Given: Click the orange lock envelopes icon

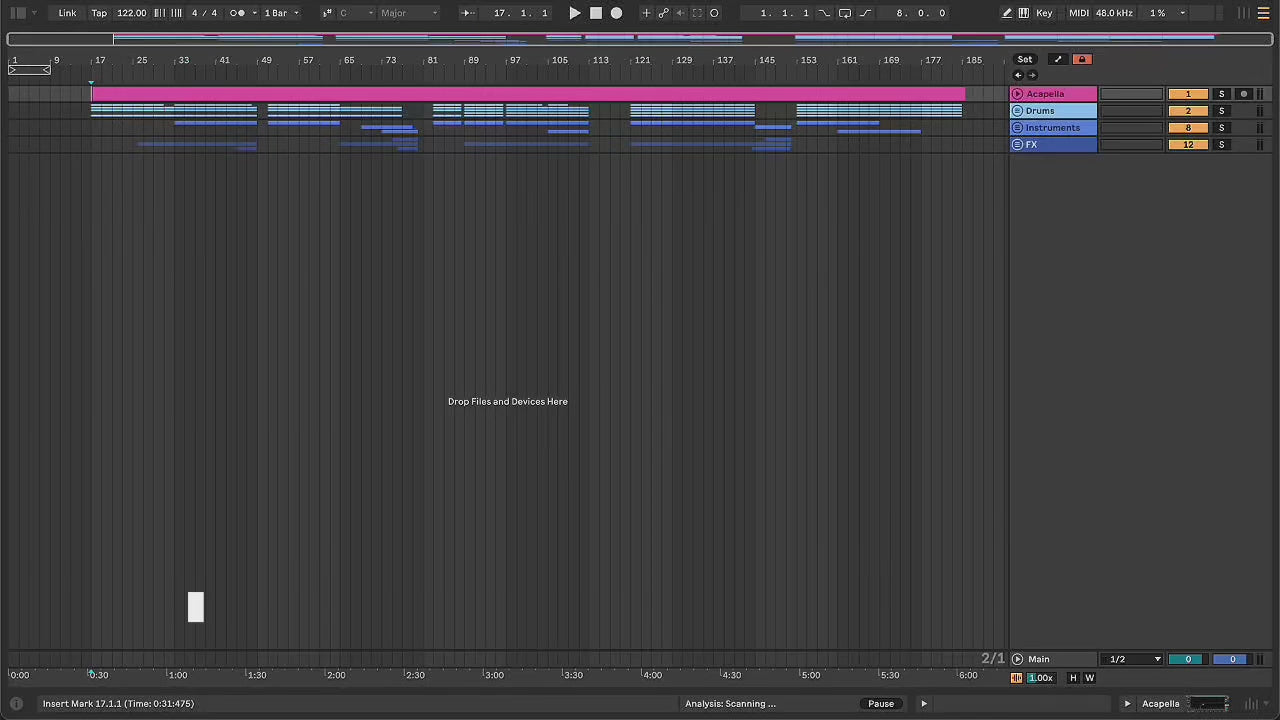Looking at the screenshot, I should [1081, 59].
